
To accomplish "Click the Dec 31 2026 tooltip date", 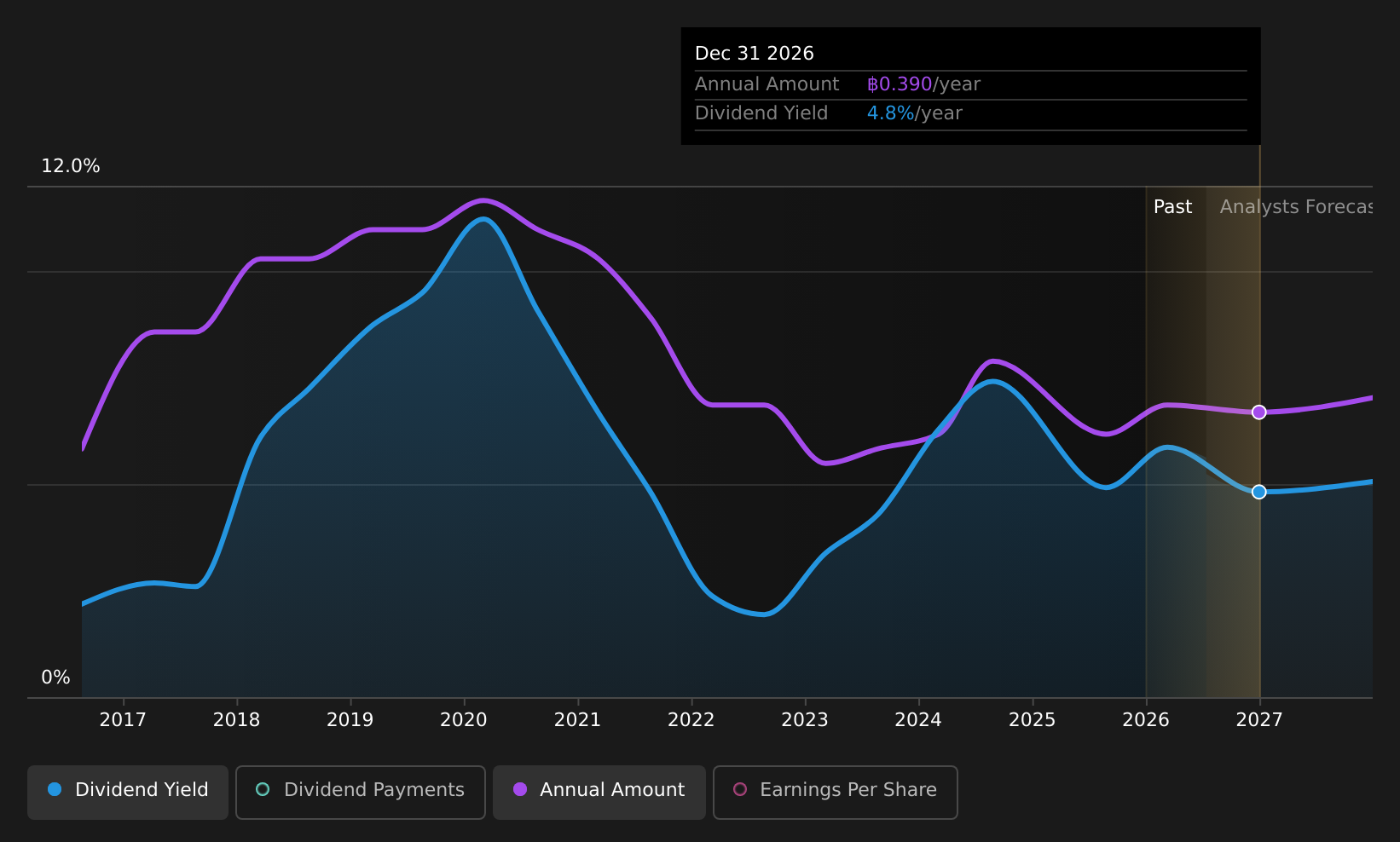I will [755, 54].
